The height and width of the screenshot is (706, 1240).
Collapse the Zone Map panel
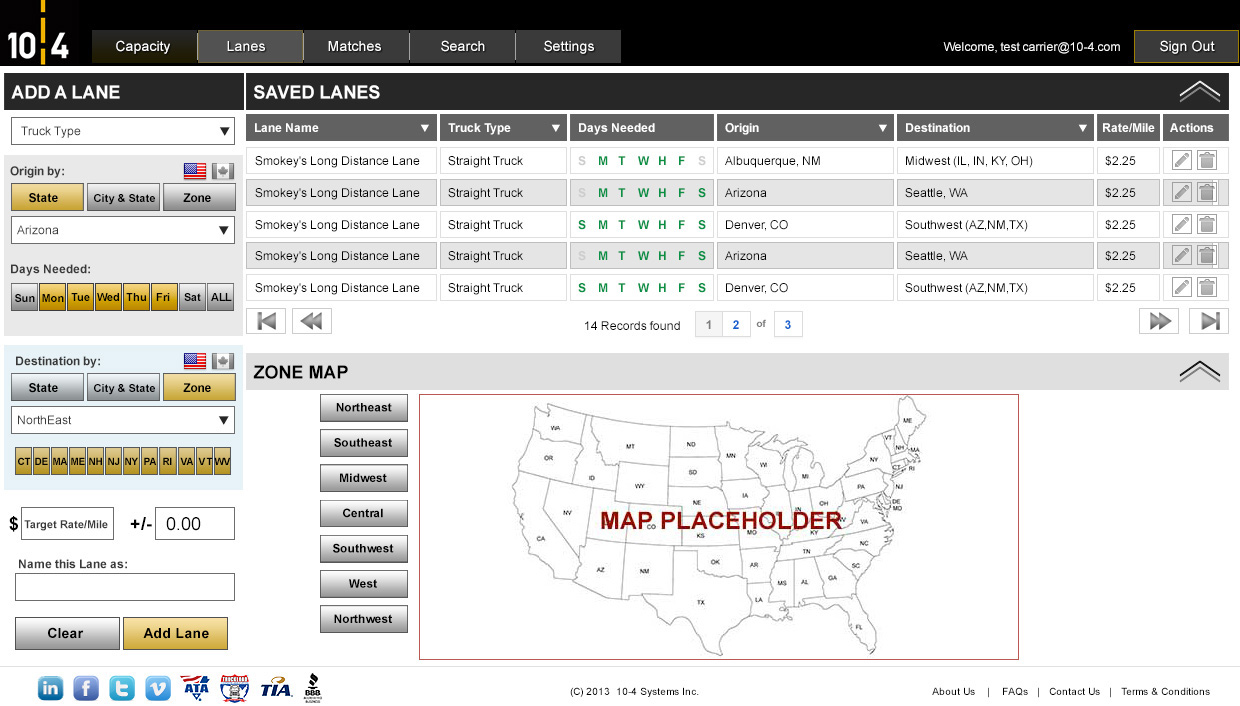[x=1199, y=372]
